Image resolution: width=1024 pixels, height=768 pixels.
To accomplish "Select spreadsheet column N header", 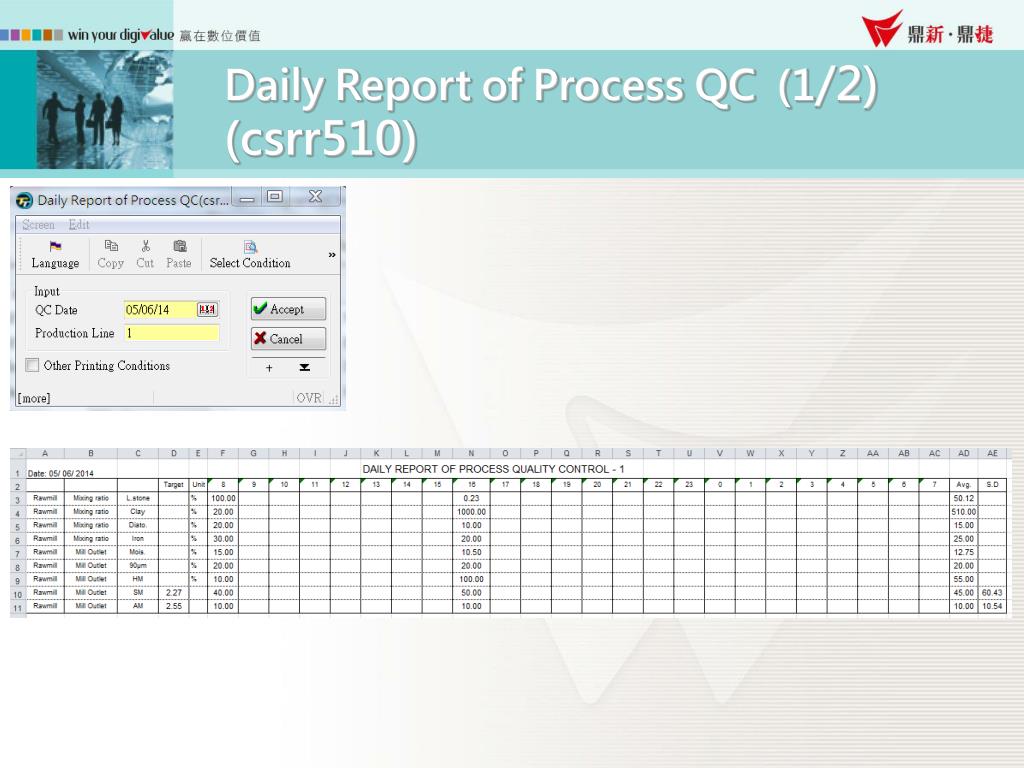I will click(x=471, y=453).
